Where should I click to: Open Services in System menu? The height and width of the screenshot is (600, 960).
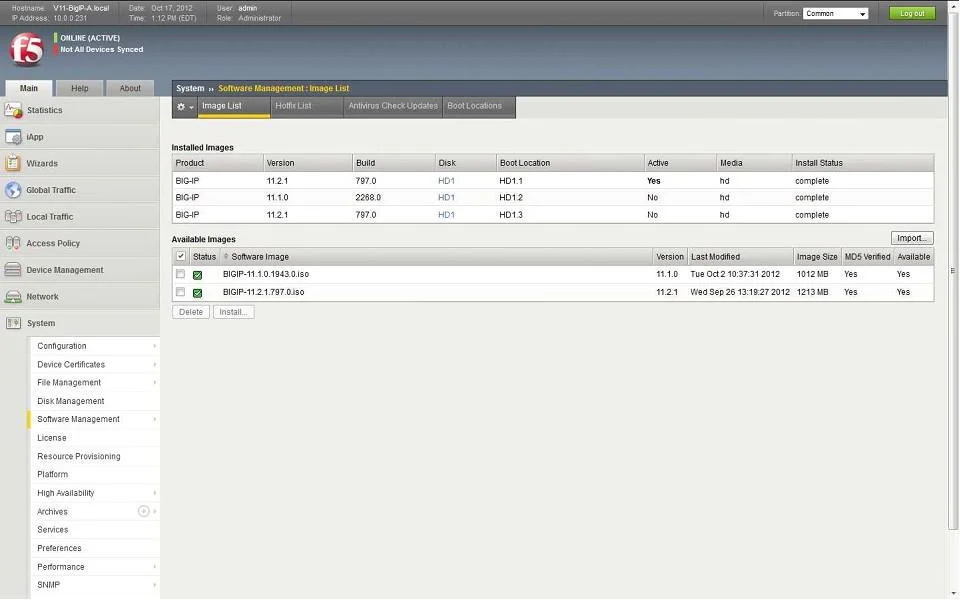(53, 530)
